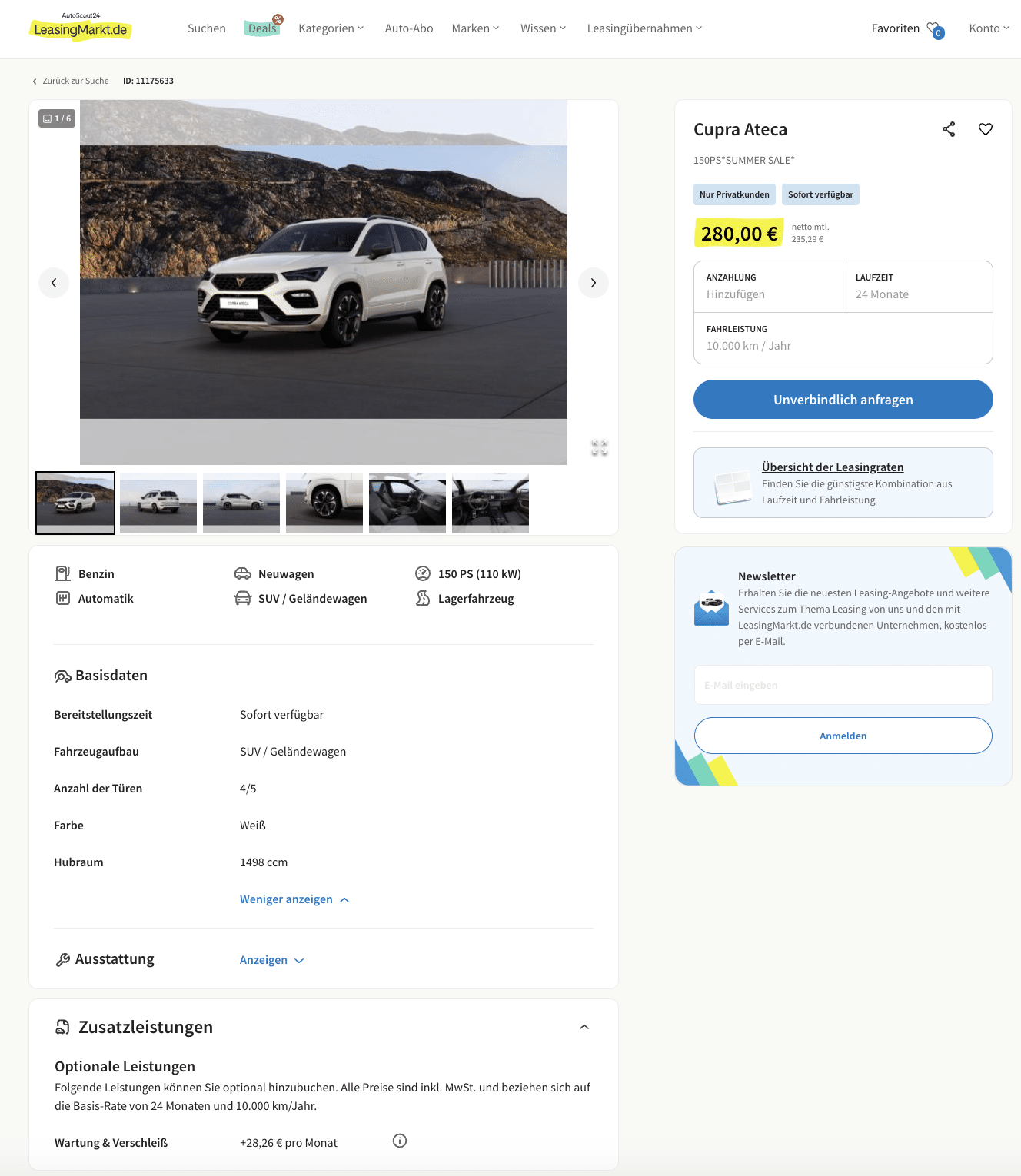Open the Konto dropdown
1021x1176 pixels.
[989, 28]
